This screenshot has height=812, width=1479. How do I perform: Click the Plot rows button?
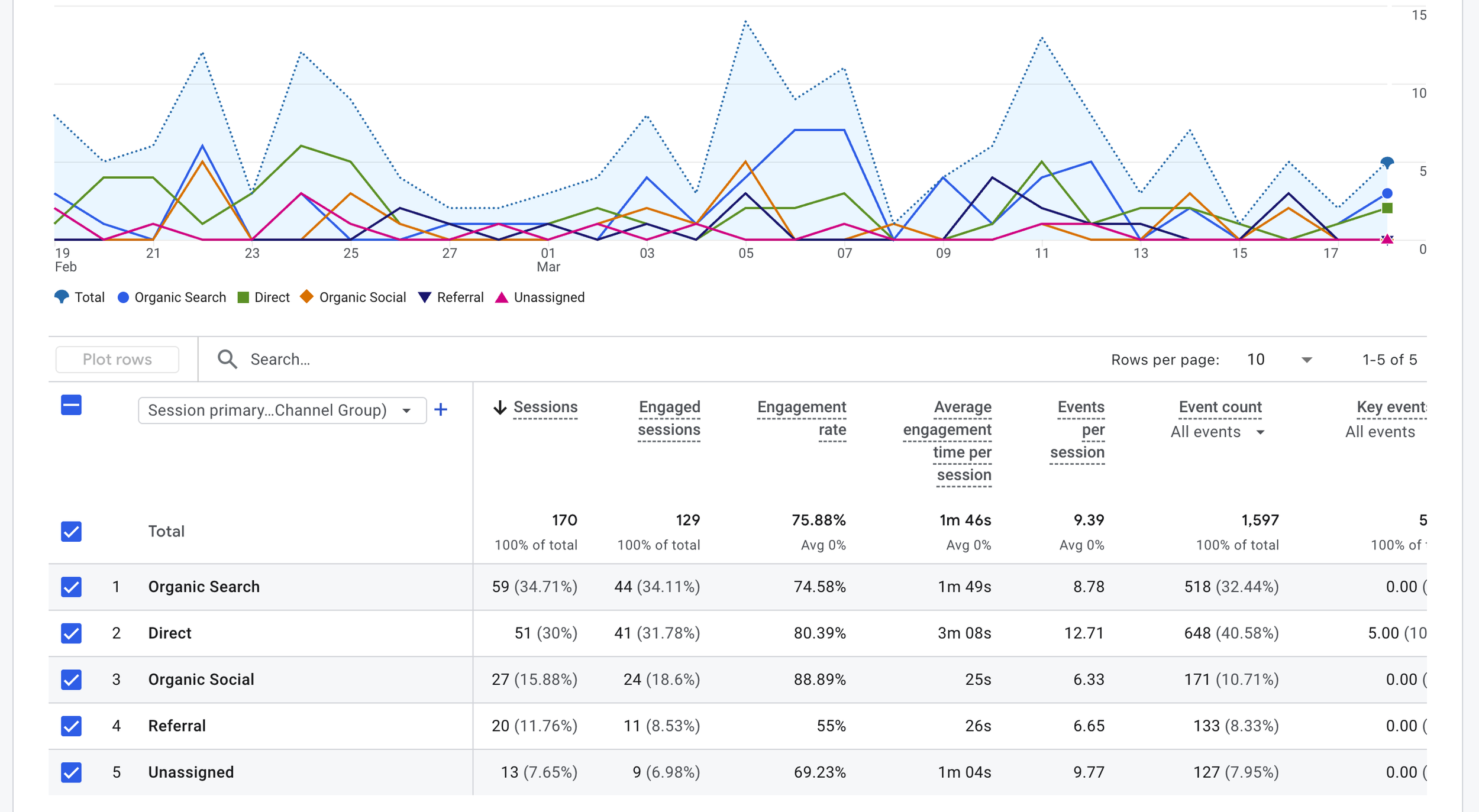click(117, 360)
